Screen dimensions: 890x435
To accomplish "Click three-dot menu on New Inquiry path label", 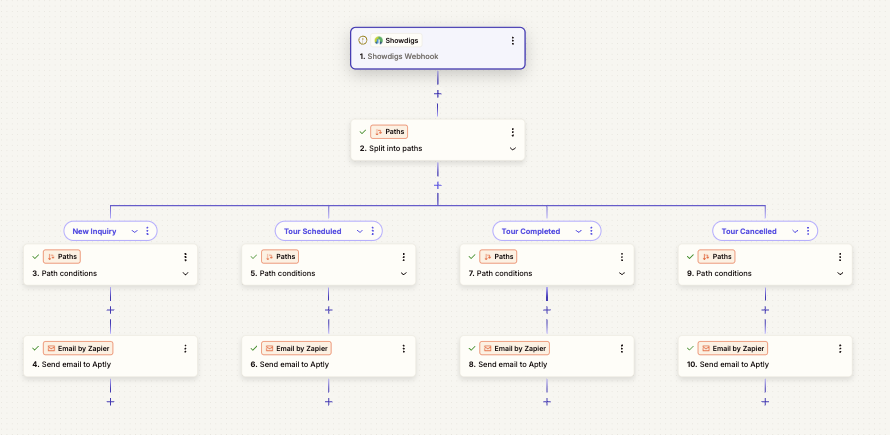I will [148, 231].
